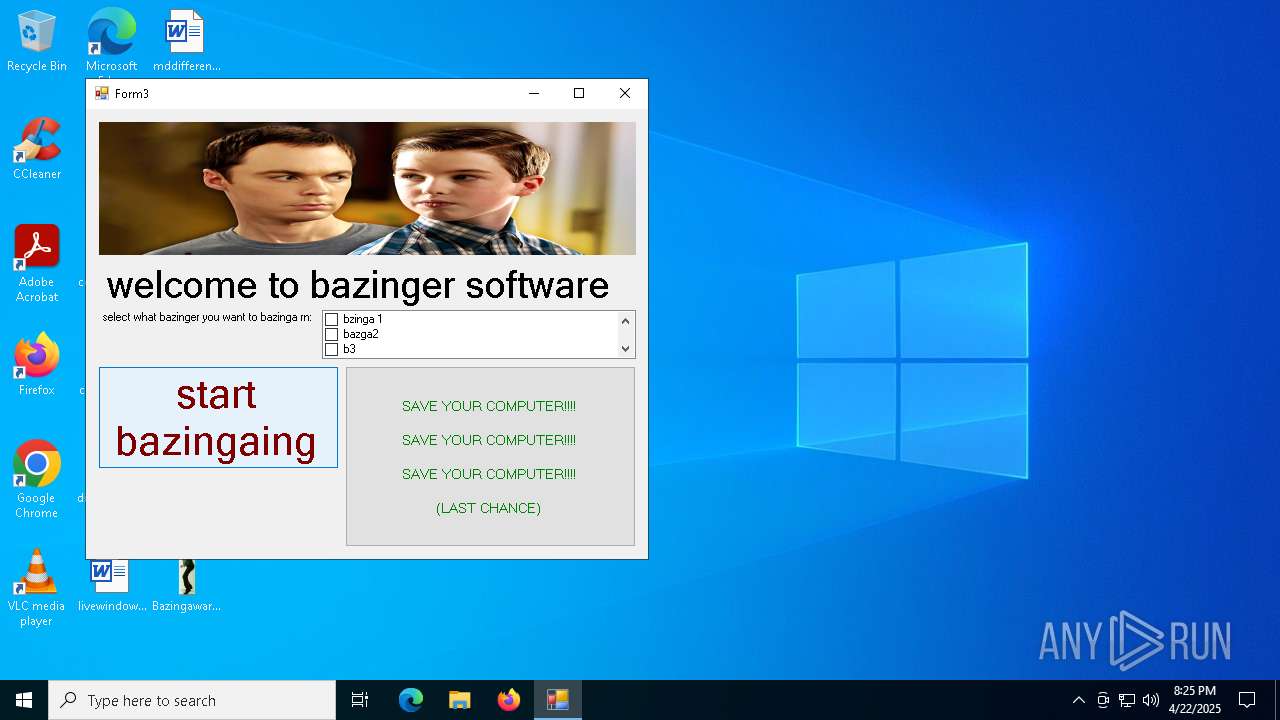
Task: Click the Meet Now tray icon
Action: (1103, 700)
